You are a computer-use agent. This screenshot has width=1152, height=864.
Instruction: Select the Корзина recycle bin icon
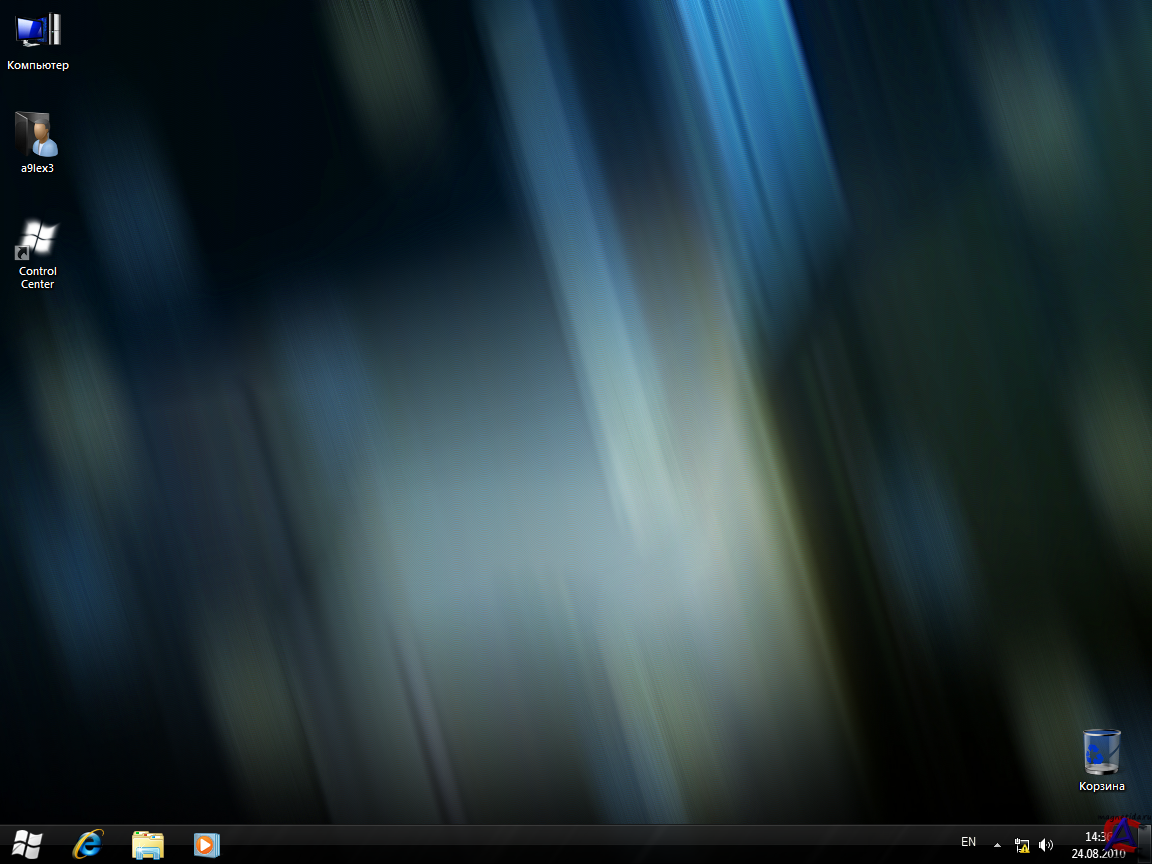tap(1101, 752)
